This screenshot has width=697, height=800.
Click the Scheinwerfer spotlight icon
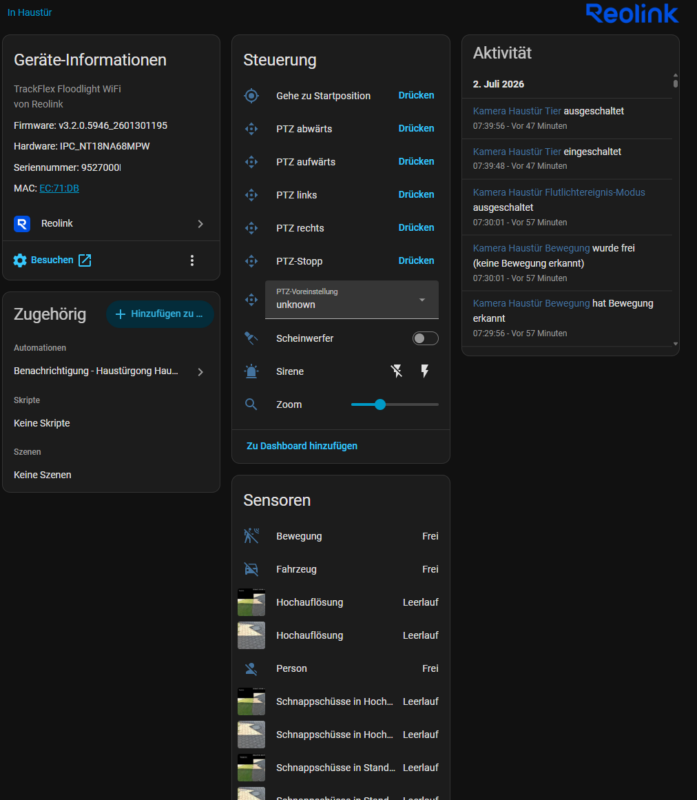[x=251, y=338]
